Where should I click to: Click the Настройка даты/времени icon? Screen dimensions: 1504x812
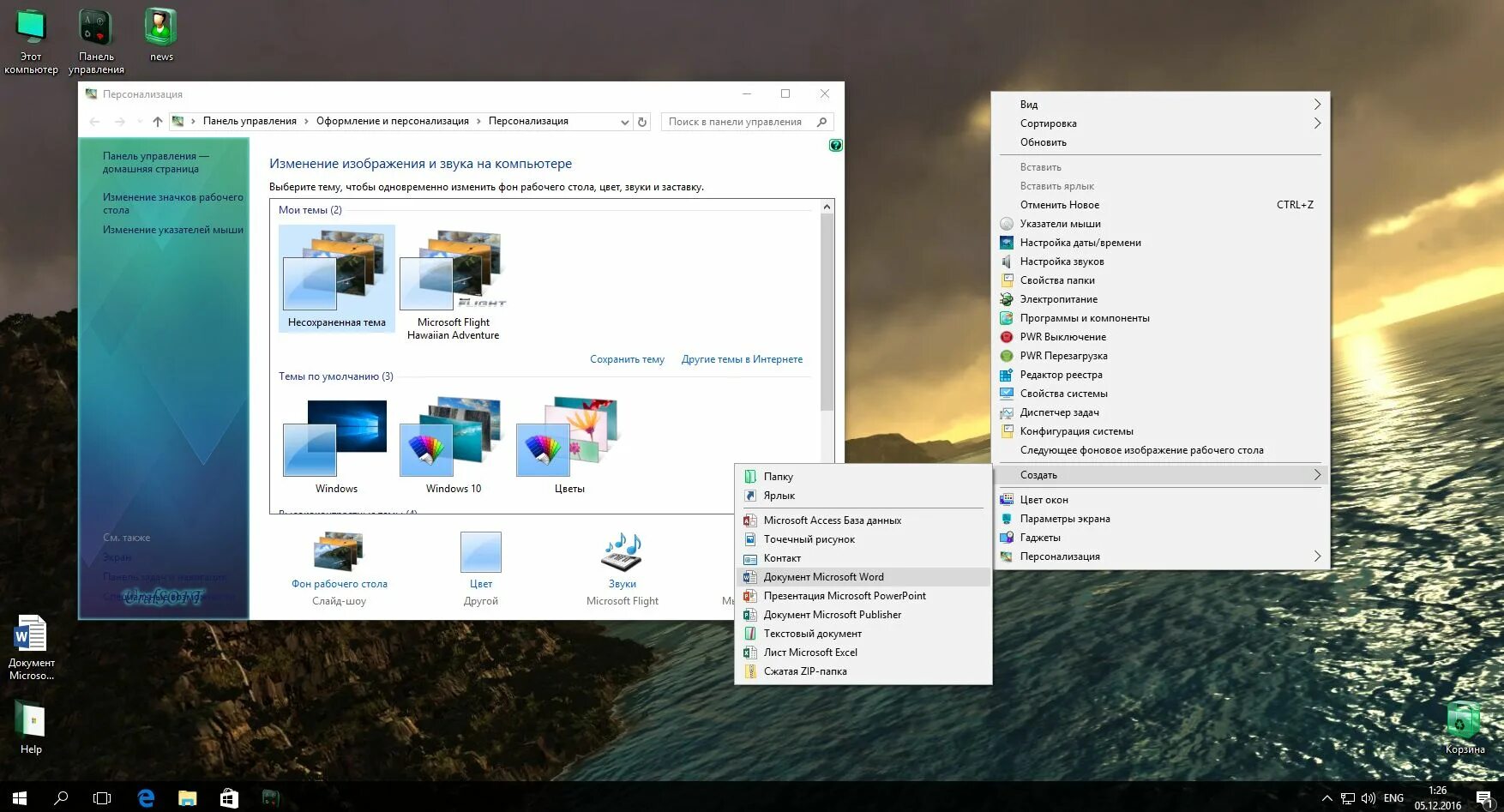point(1007,243)
